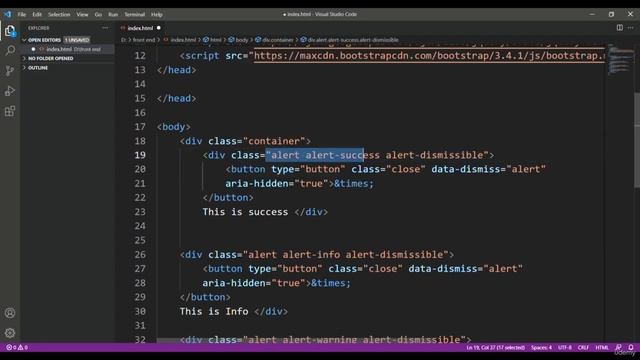The height and width of the screenshot is (360, 640).
Task: Click HTML language mode status item
Action: pos(602,347)
